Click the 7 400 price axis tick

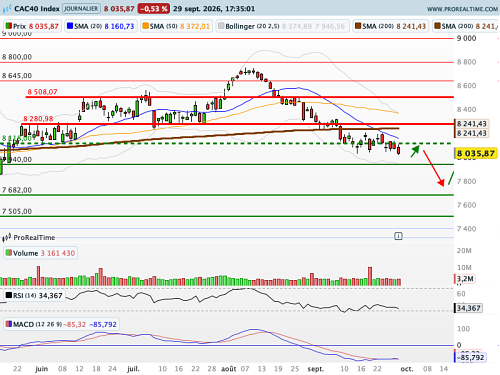click(466, 229)
